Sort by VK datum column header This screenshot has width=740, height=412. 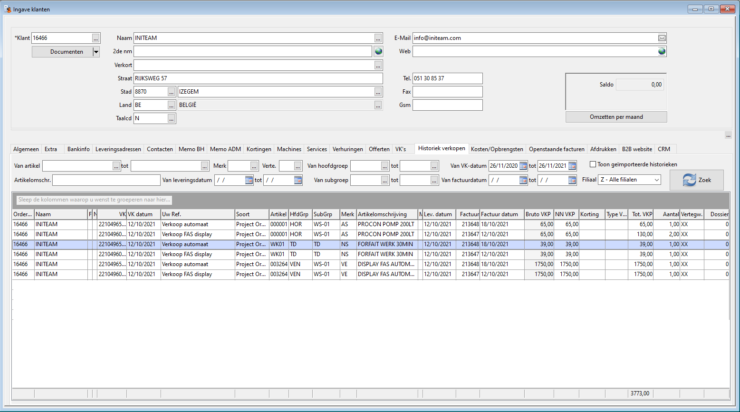point(143,214)
